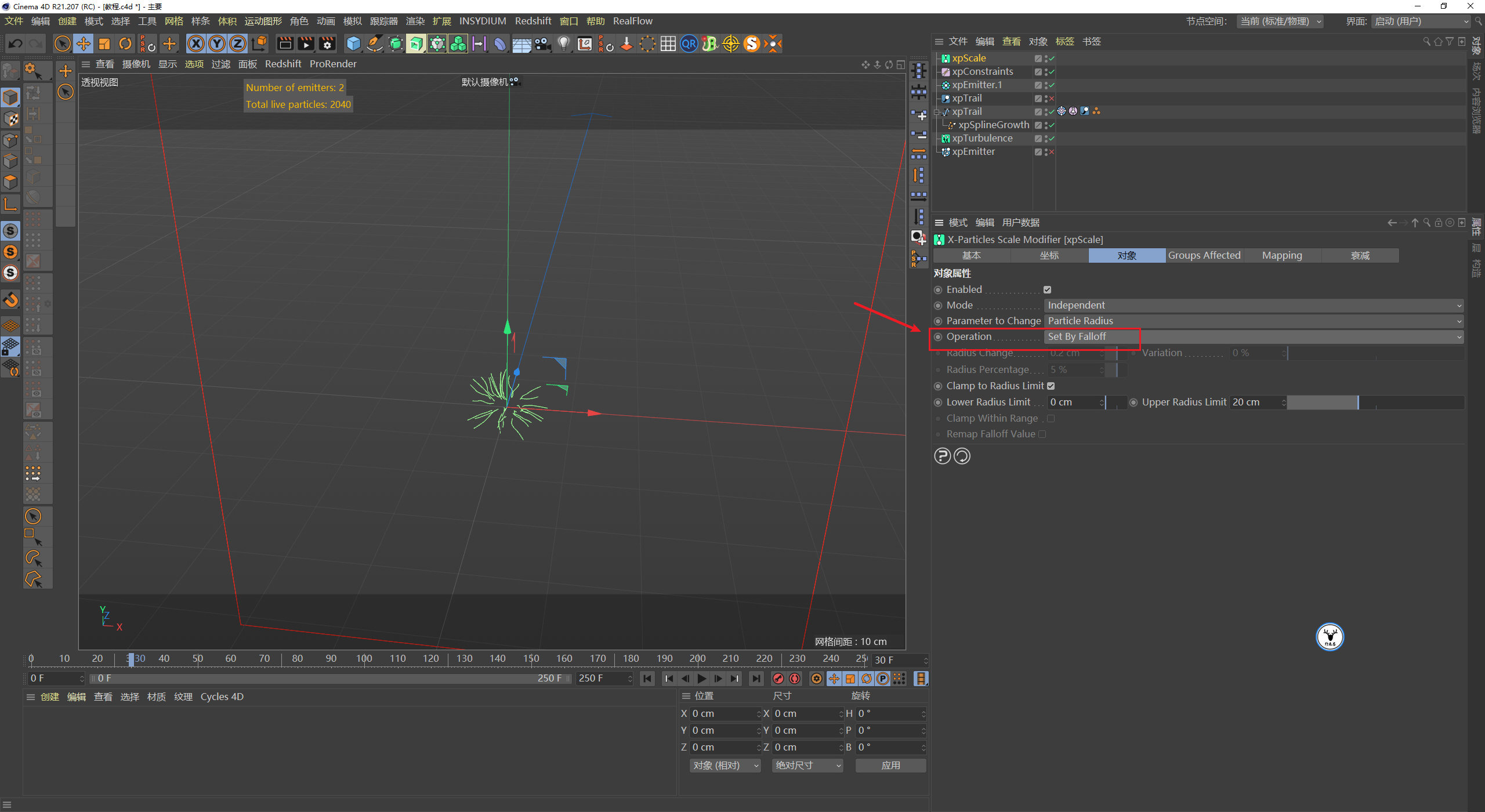Open the 绝对尺寸 size dropdown
This screenshot has width=1485, height=812.
tap(807, 766)
